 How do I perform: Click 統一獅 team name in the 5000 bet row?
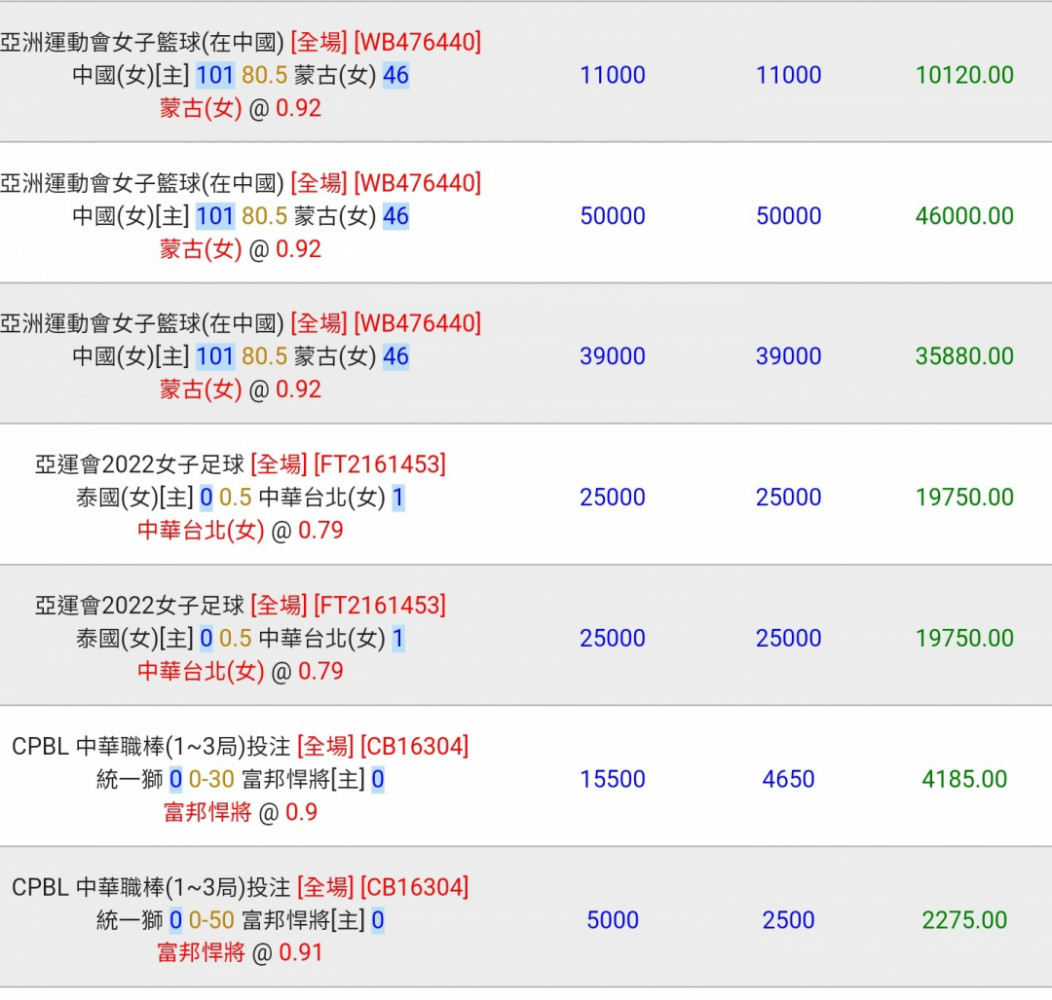point(129,920)
